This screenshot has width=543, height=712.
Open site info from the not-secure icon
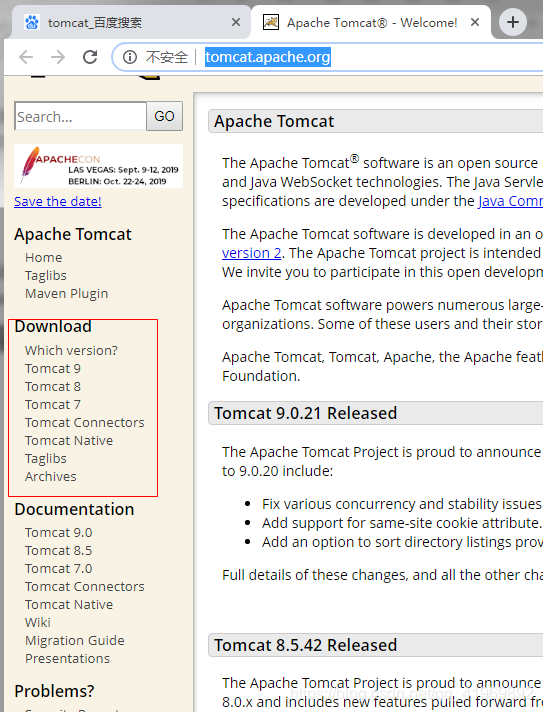[x=130, y=57]
